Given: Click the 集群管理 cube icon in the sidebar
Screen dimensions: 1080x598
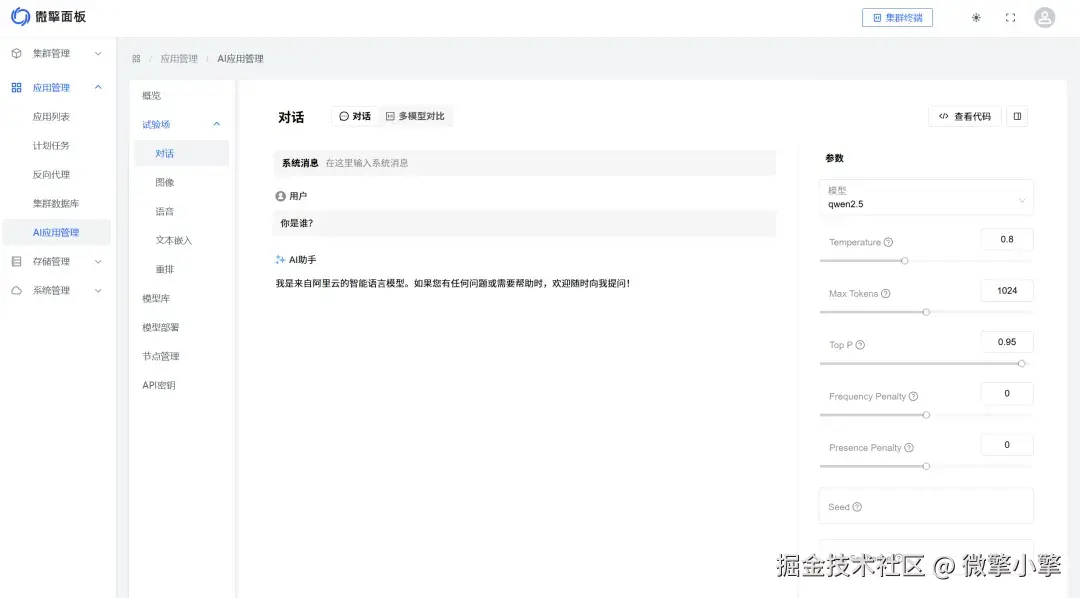Looking at the screenshot, I should (14, 53).
